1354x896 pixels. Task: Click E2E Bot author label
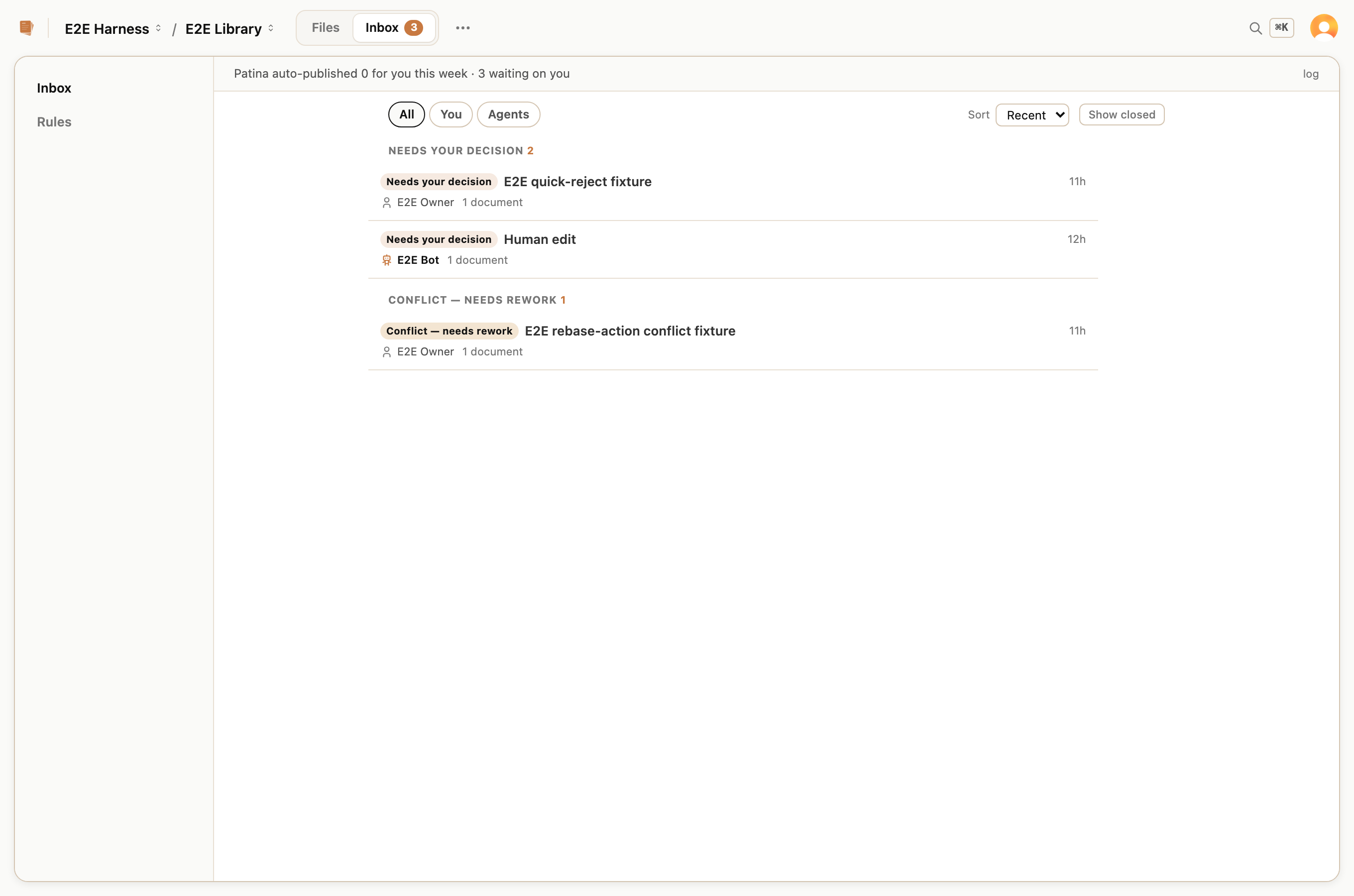[418, 260]
